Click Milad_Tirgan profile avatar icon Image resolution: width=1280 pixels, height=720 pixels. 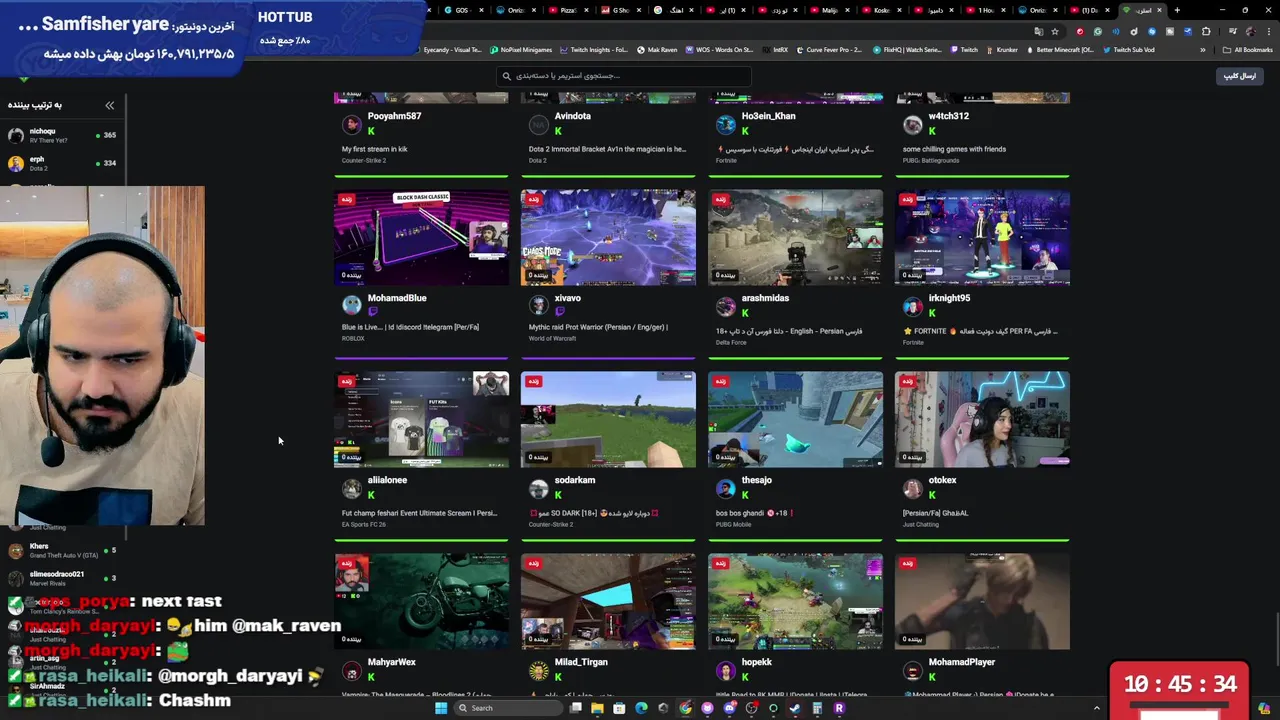(x=538, y=670)
